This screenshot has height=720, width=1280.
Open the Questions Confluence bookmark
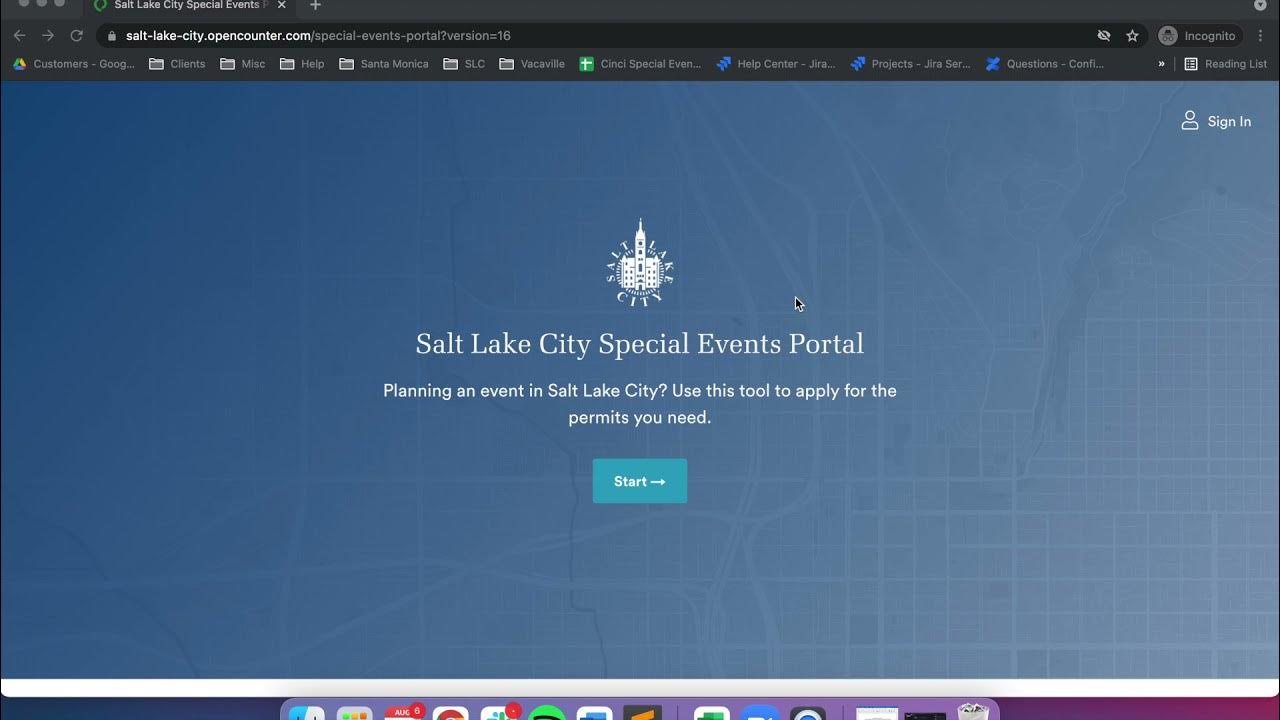point(1044,64)
